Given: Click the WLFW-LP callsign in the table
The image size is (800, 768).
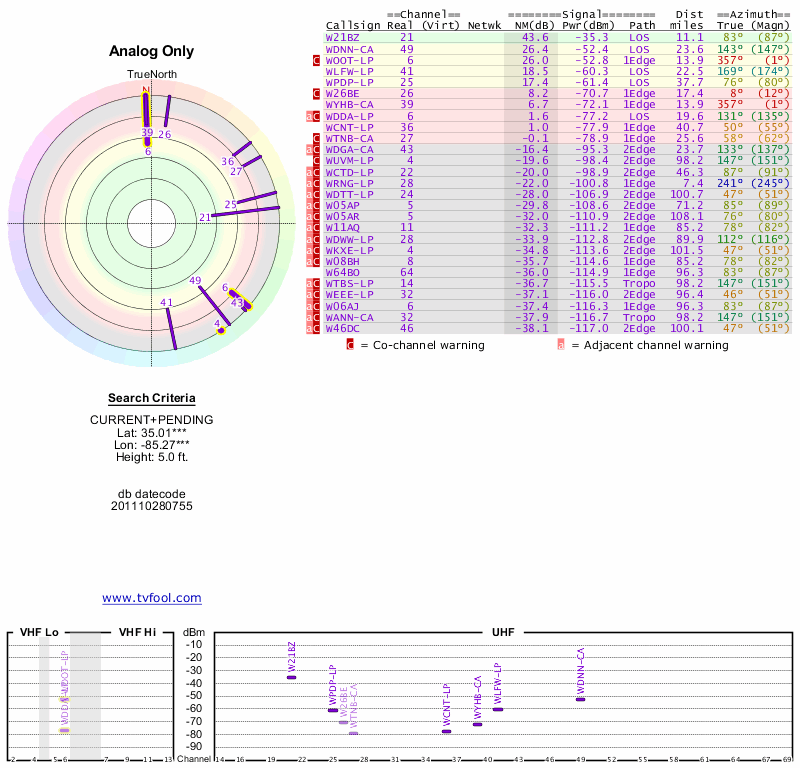Looking at the screenshot, I should tap(350, 71).
